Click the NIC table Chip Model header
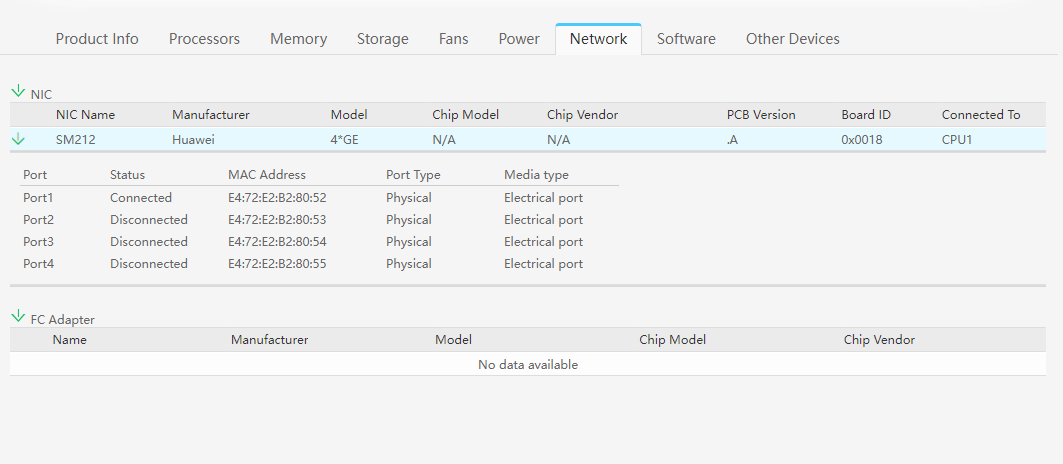 coord(466,115)
